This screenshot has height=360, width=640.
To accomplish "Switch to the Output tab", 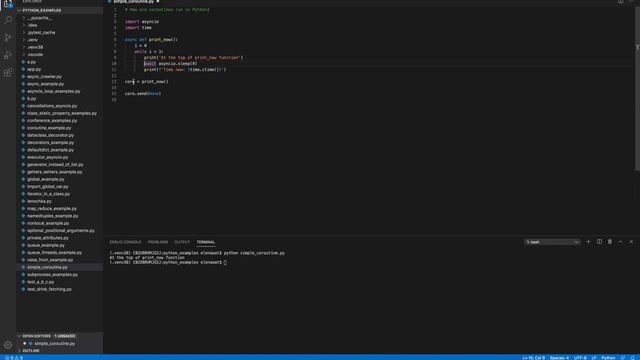I will 182,242.
